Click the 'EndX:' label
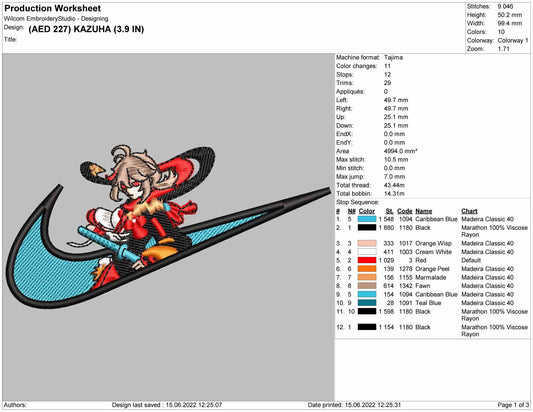533x412 pixels. pyautogui.click(x=344, y=134)
